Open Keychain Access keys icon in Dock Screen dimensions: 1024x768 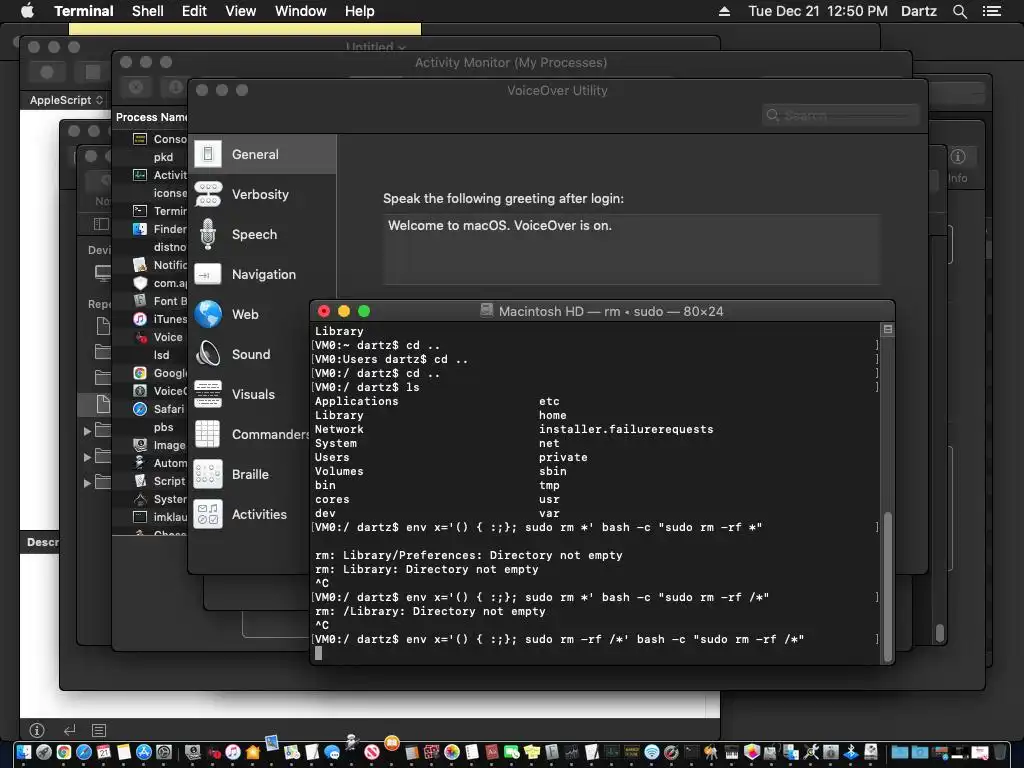711,752
